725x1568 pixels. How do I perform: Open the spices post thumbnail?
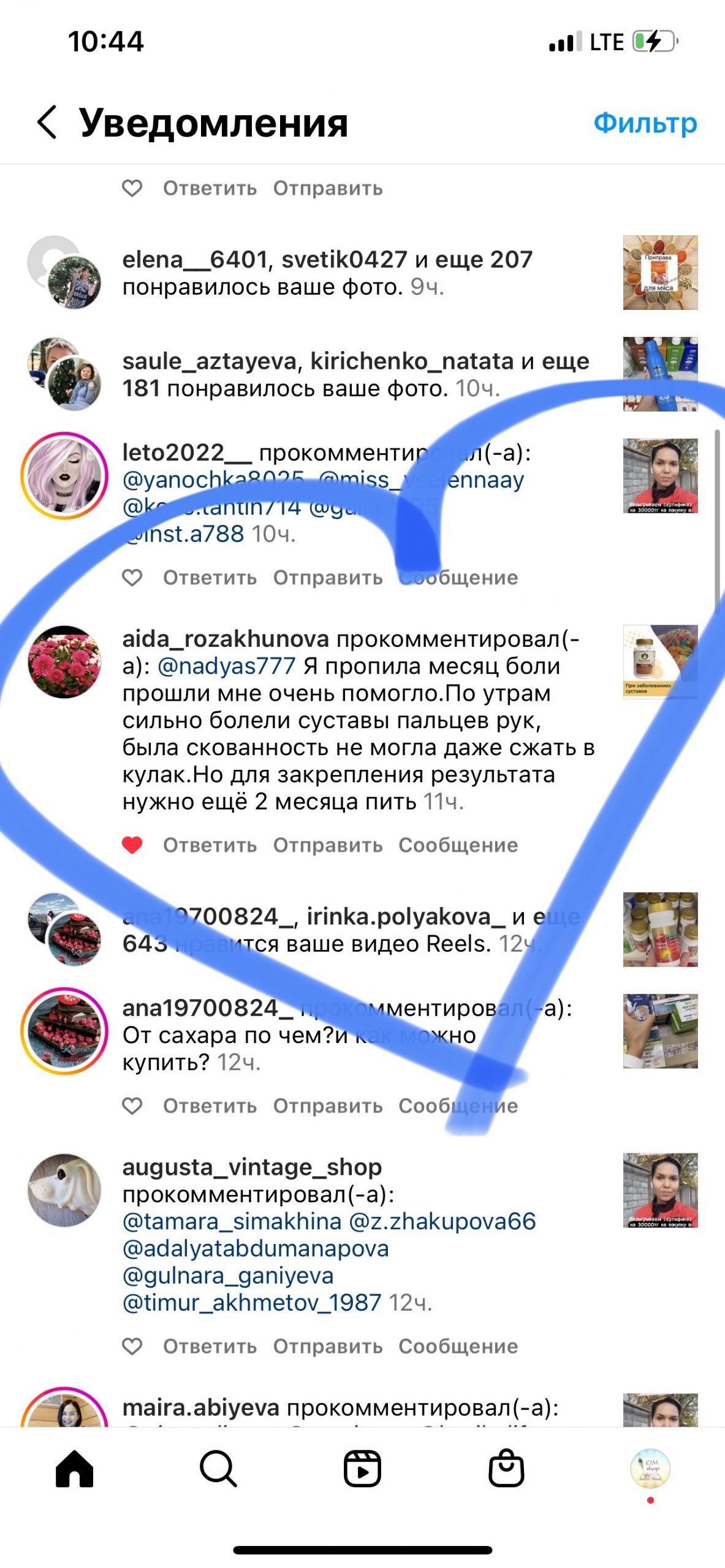[661, 273]
